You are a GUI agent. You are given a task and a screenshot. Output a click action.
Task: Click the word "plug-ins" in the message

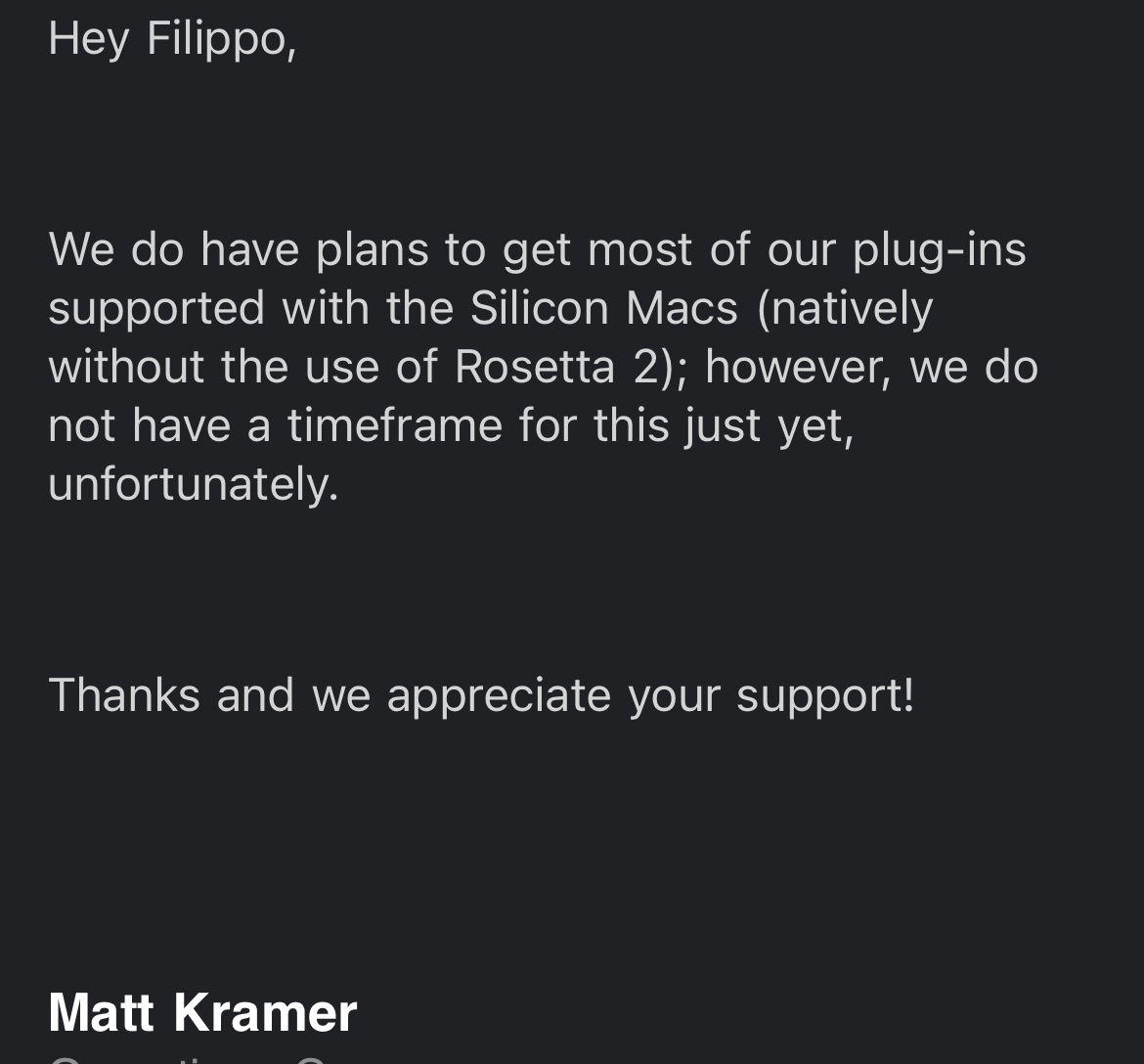pos(939,251)
